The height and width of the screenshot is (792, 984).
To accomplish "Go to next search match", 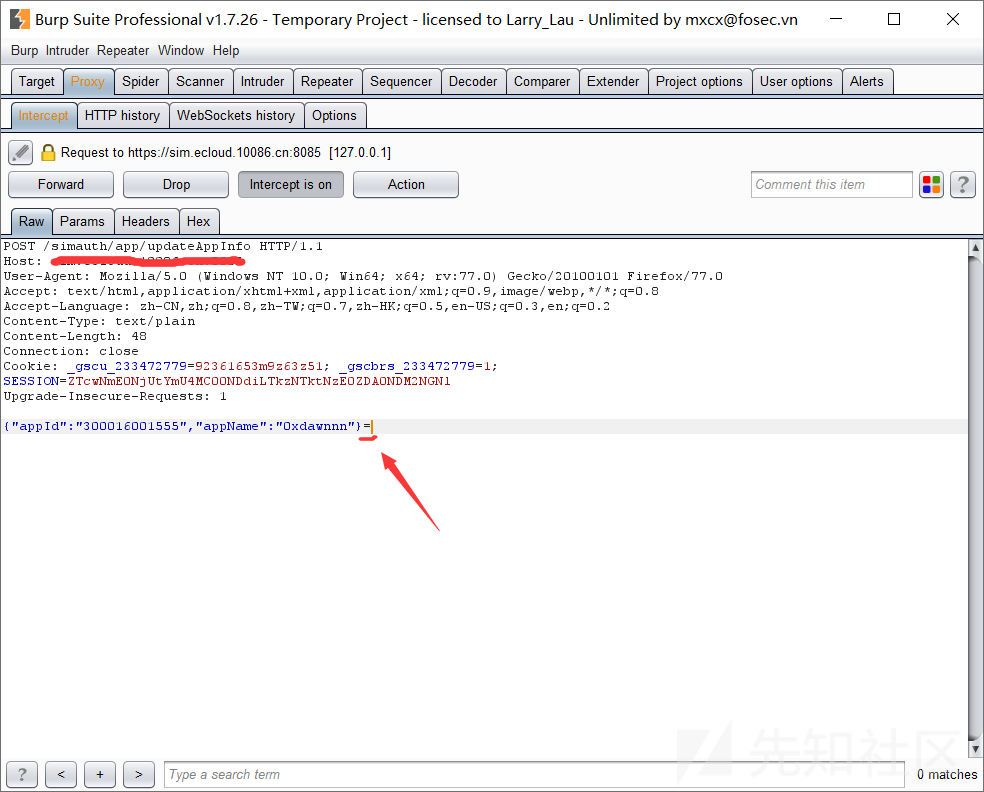I will [x=139, y=774].
